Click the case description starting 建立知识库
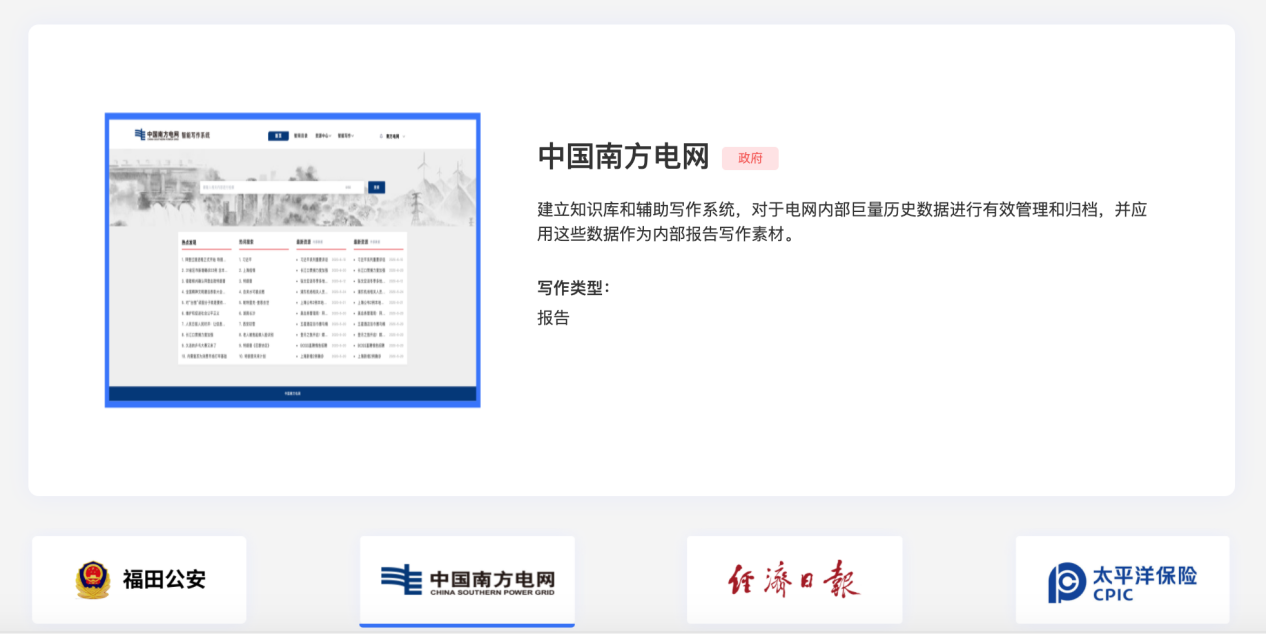Screen dimensions: 1266x634 point(842,222)
